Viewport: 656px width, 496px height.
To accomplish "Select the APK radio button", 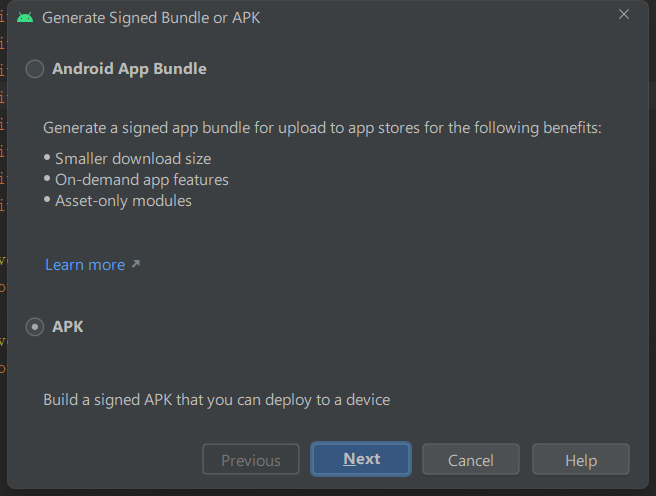I will tap(35, 326).
